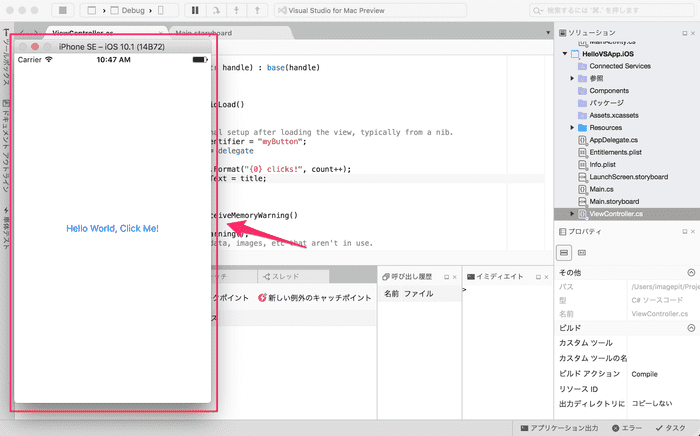Tap the Hello World, Click Me! button
The image size is (700, 436).
click(x=112, y=228)
